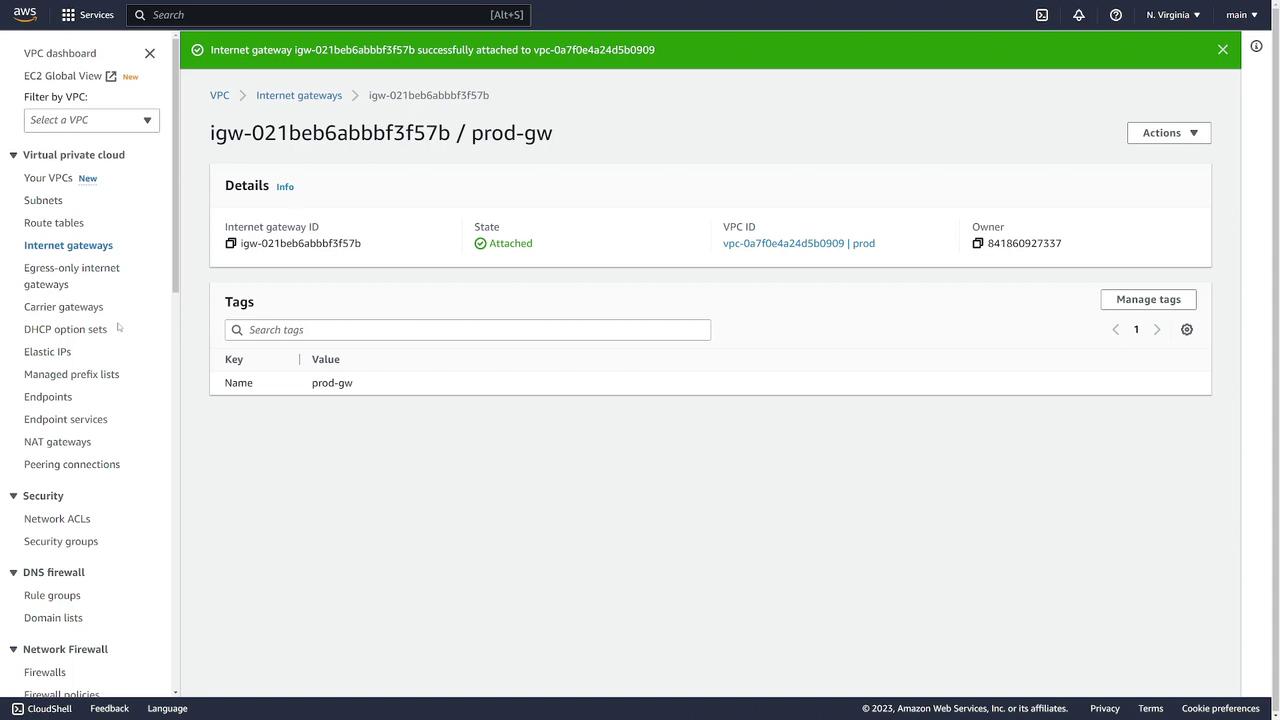This screenshot has width=1280, height=720.
Task: Open the main account menu
Action: pyautogui.click(x=1242, y=15)
